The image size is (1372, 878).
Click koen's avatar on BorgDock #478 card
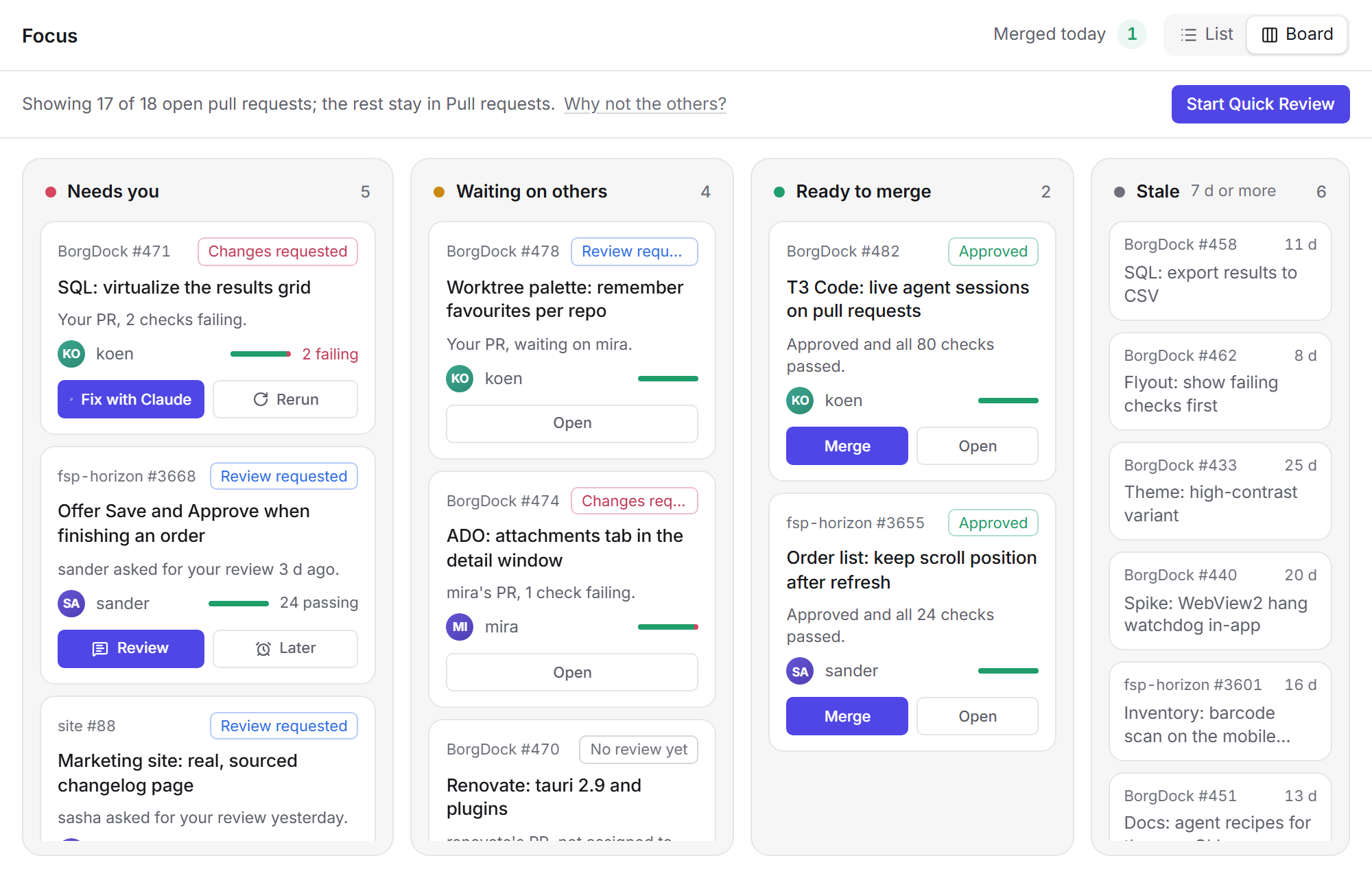click(x=460, y=379)
